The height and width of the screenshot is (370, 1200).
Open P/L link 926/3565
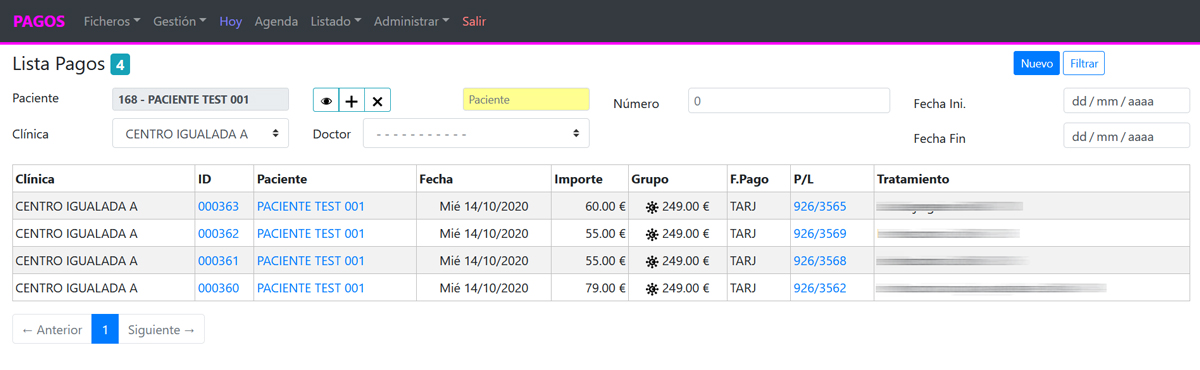coord(820,207)
